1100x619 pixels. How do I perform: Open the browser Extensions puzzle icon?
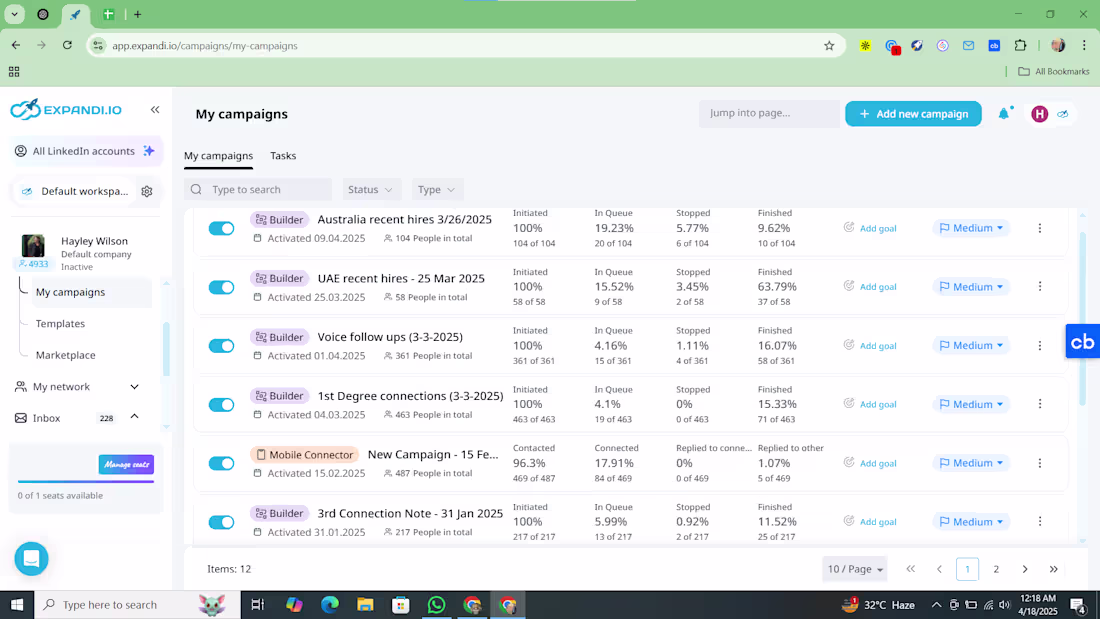pos(1021,46)
